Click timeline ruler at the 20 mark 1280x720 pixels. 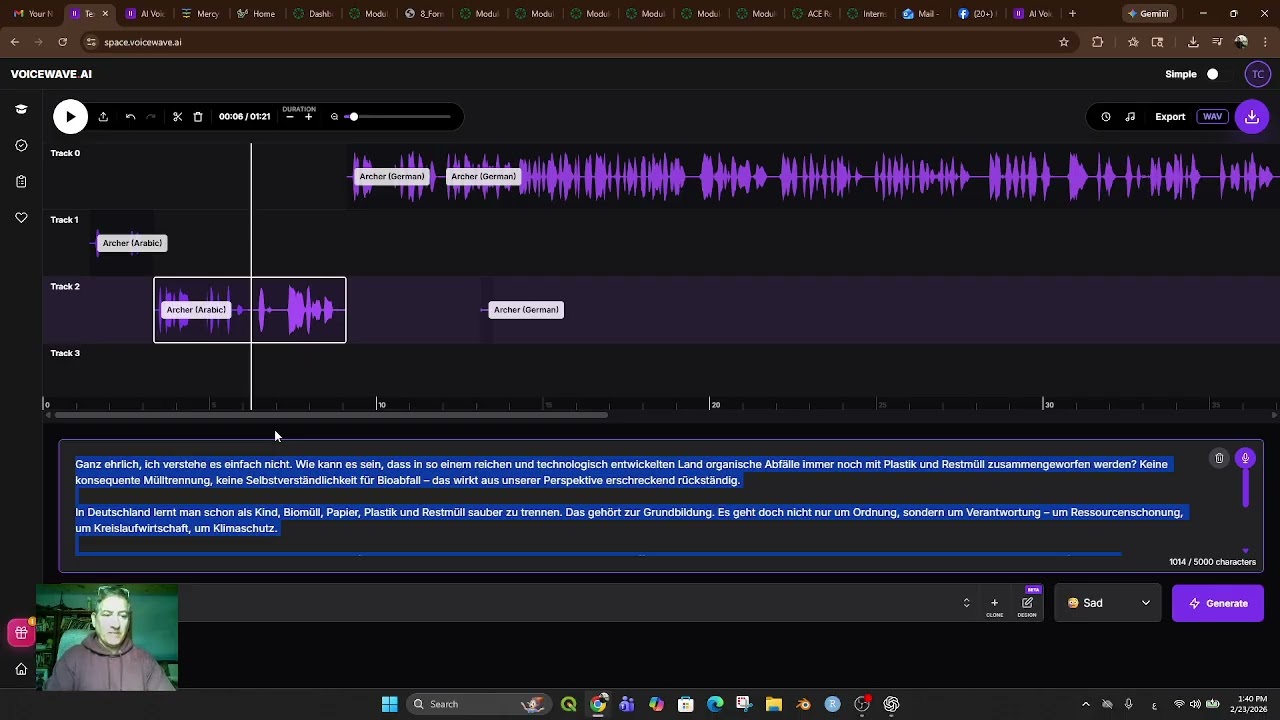point(715,405)
